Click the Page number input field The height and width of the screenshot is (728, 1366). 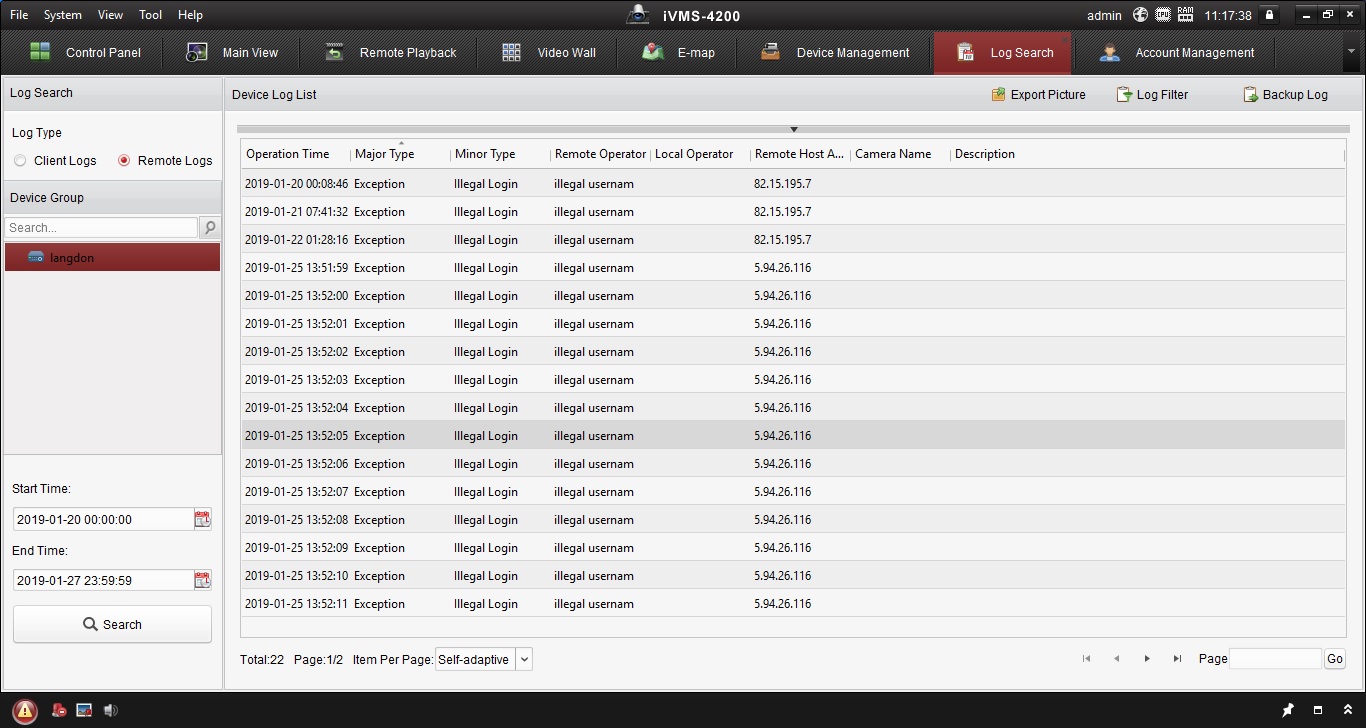click(1275, 659)
